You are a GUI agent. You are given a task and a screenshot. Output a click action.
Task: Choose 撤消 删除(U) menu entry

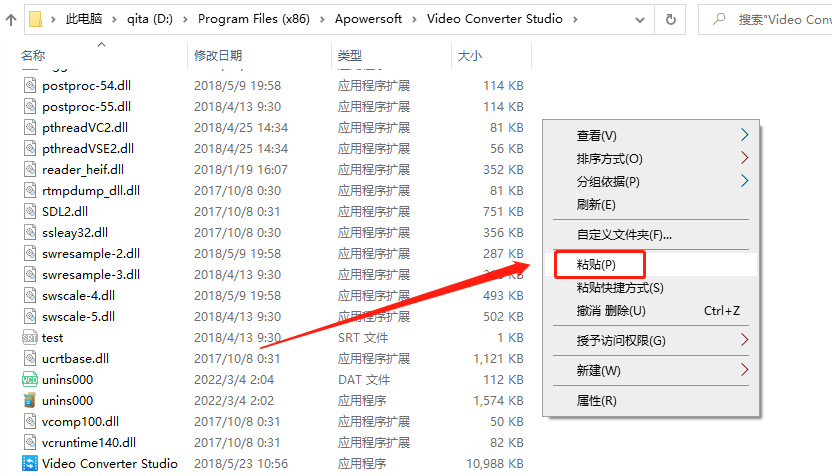(x=651, y=310)
